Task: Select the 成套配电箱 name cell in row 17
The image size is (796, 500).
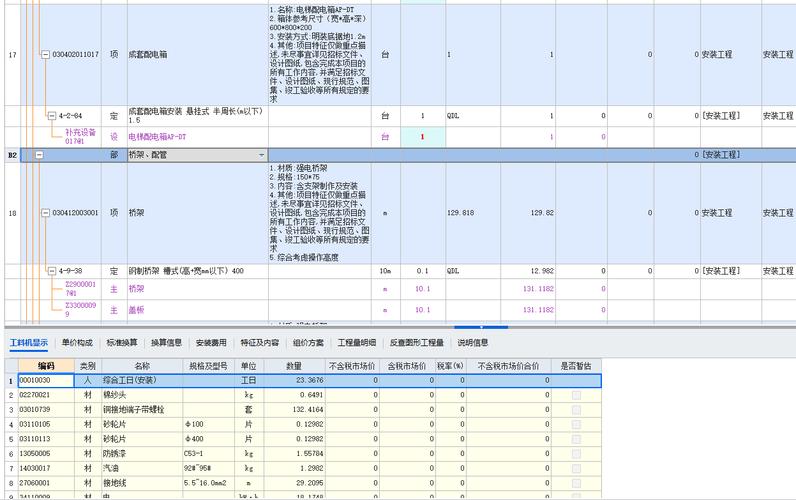Action: click(197, 54)
